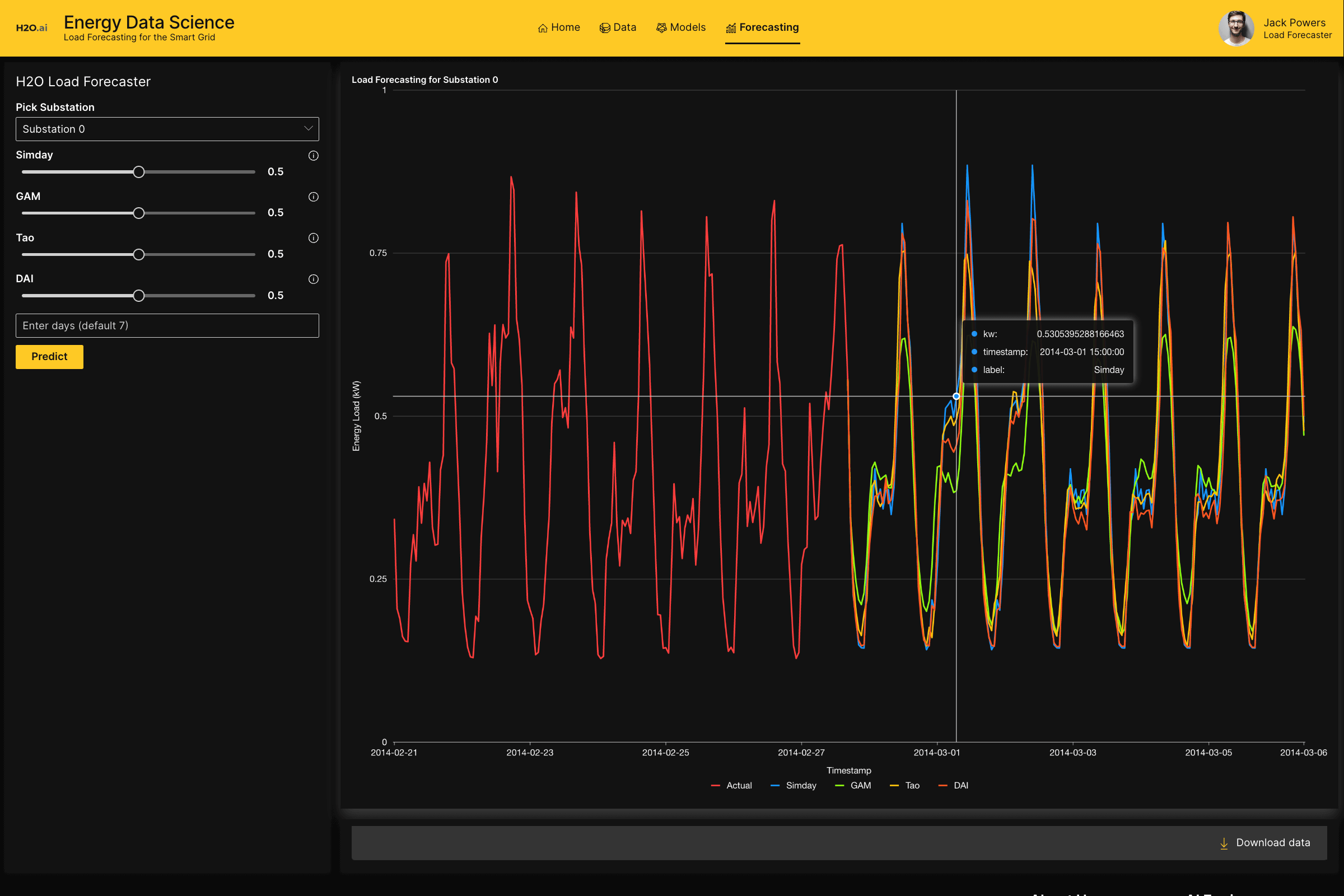Click the download arrow icon

1224,843
